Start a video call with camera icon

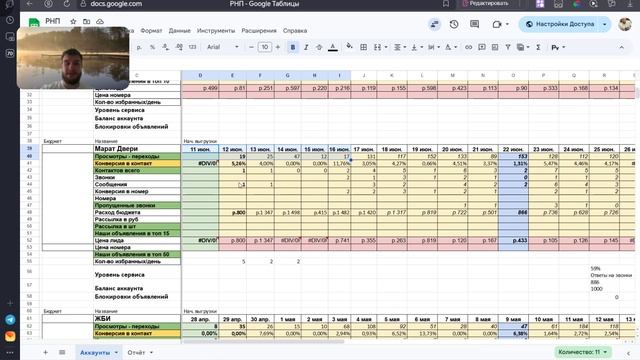point(497,24)
